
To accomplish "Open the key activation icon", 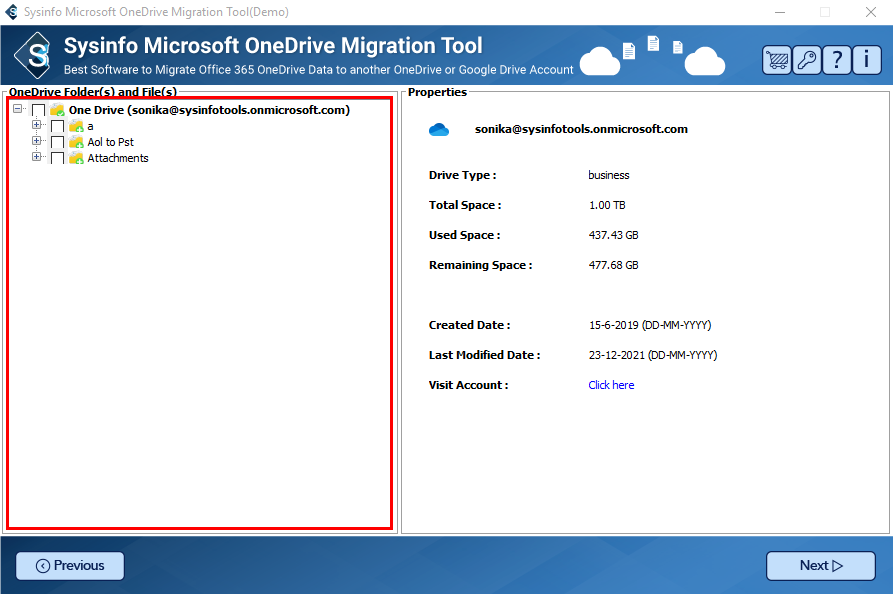I will coord(806,60).
